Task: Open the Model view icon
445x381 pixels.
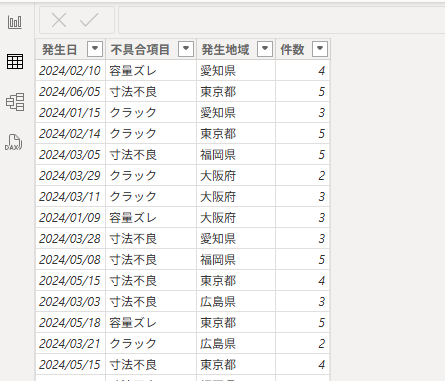Action: coord(15,102)
